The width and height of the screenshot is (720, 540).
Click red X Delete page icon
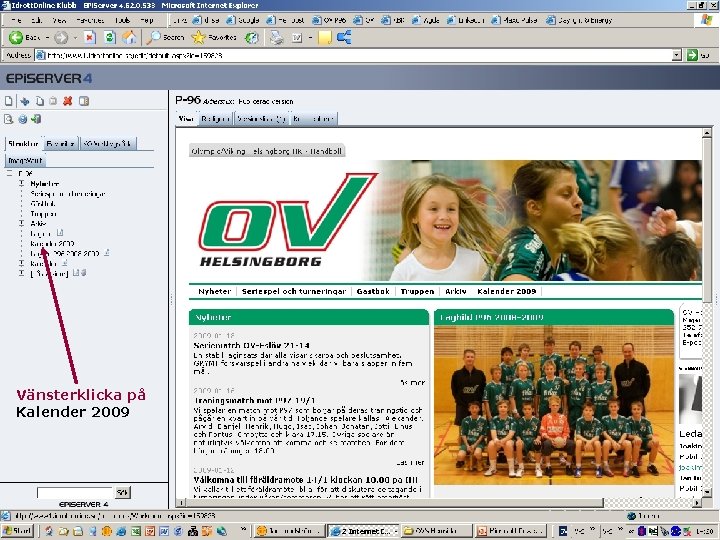pyautogui.click(x=68, y=101)
